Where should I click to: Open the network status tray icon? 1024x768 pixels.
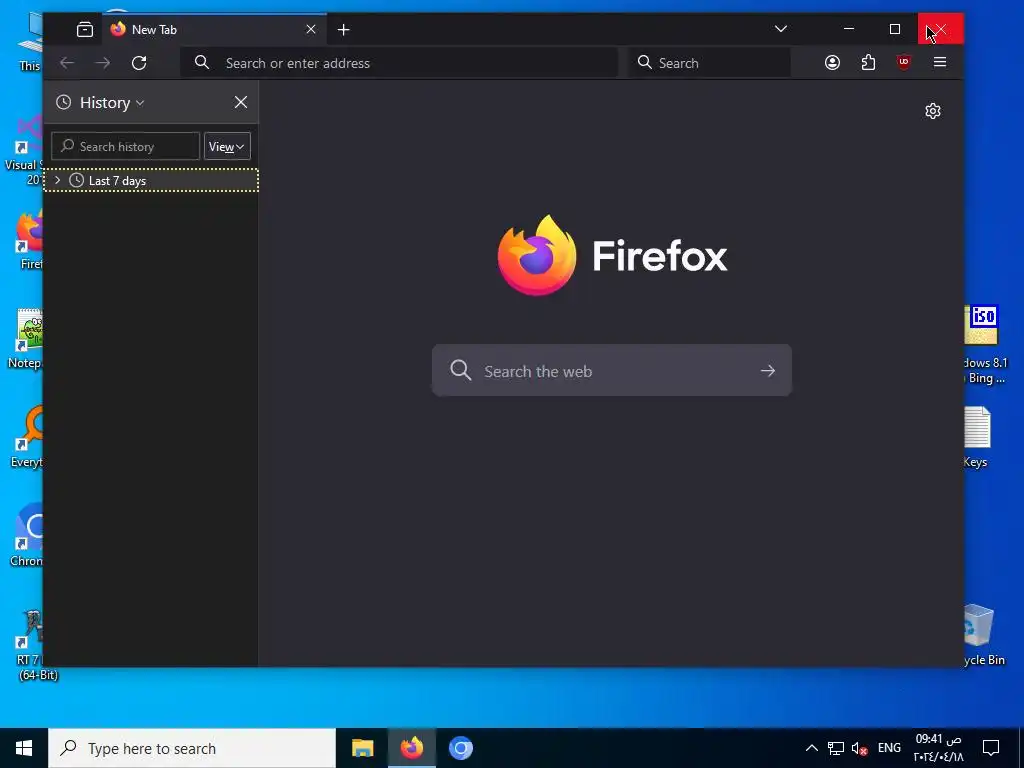[836, 748]
